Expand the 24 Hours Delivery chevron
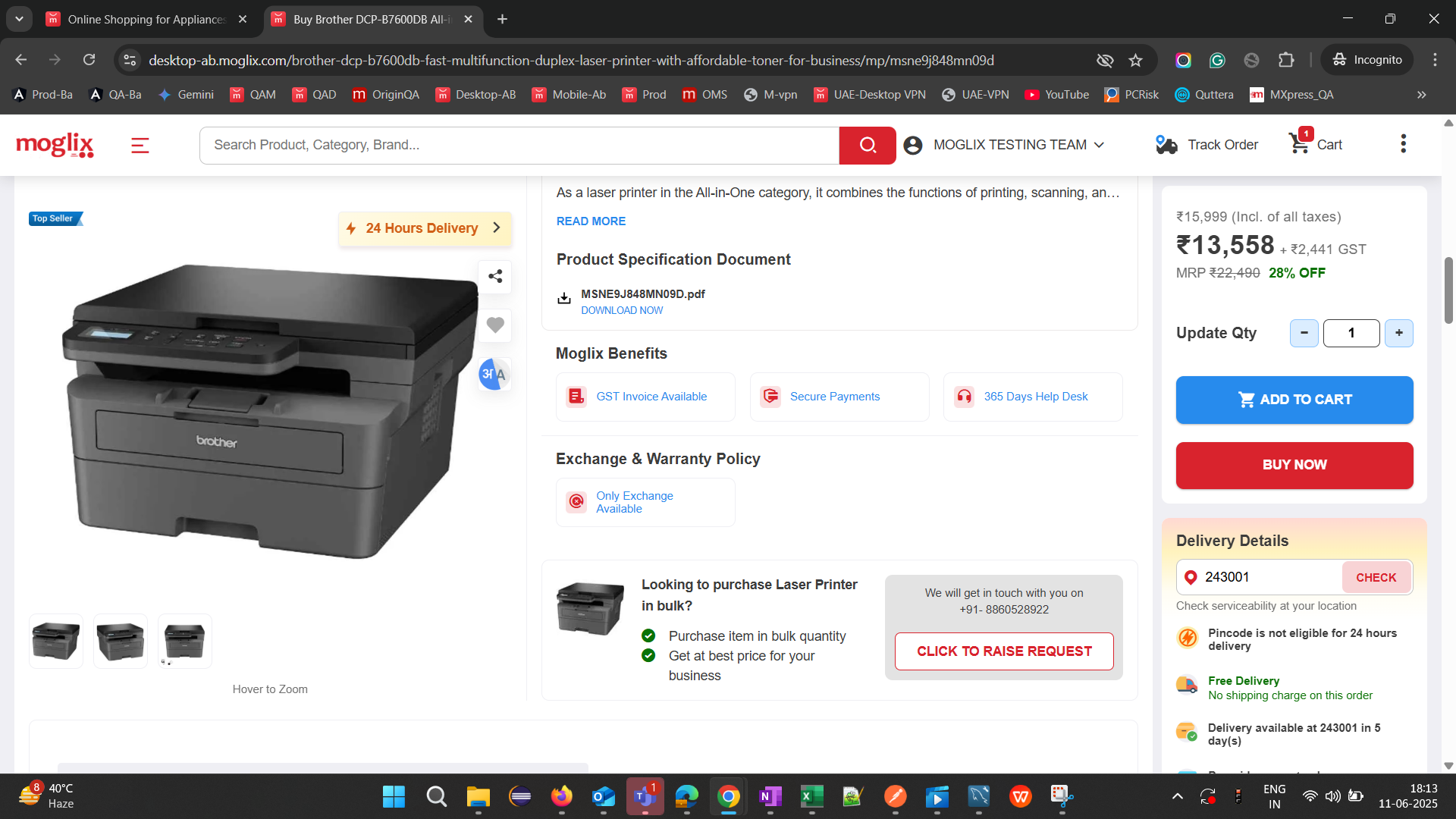Viewport: 1456px width, 819px height. tap(497, 227)
